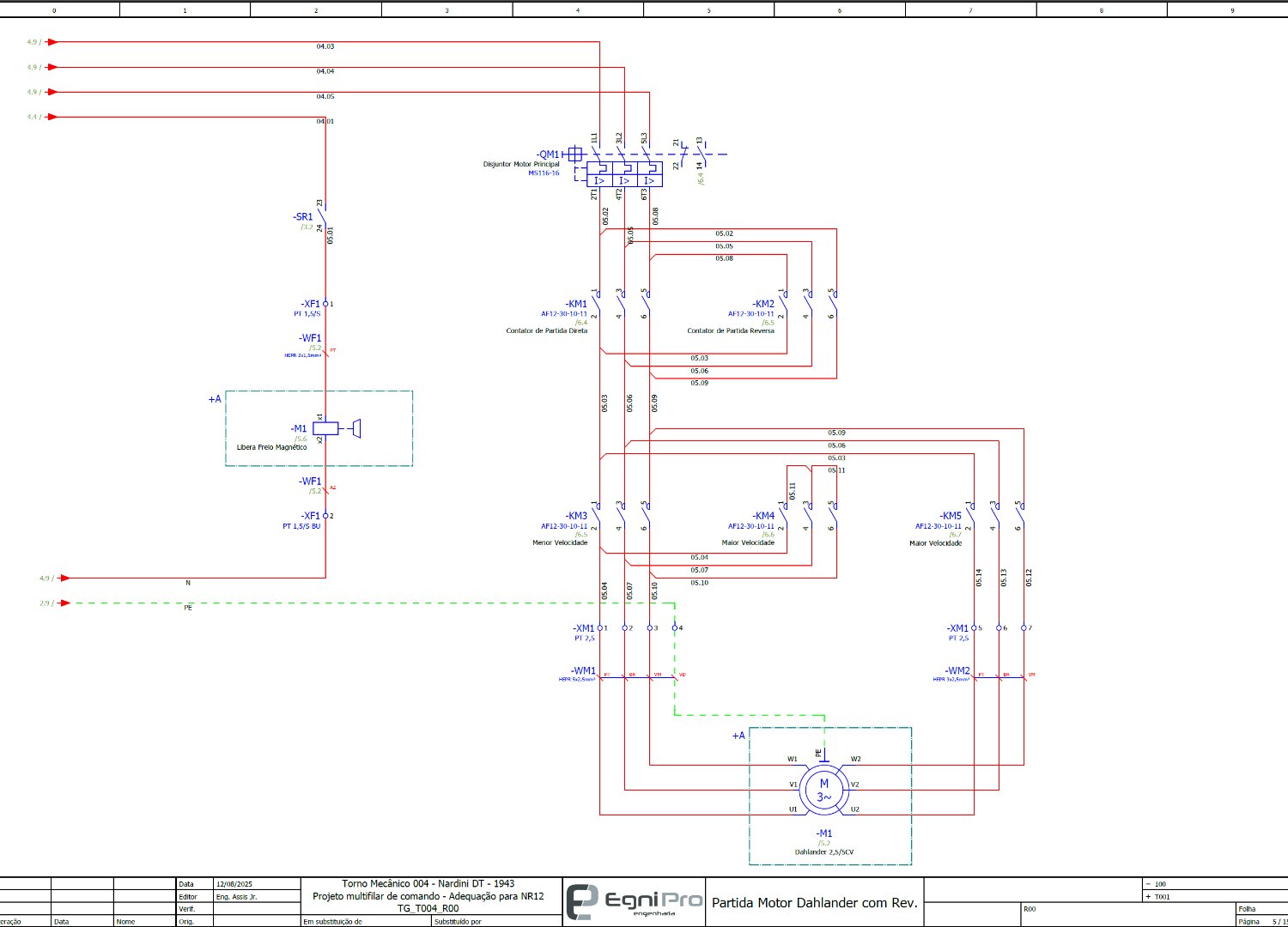Click the magnetic brake coil symbol

(325, 428)
